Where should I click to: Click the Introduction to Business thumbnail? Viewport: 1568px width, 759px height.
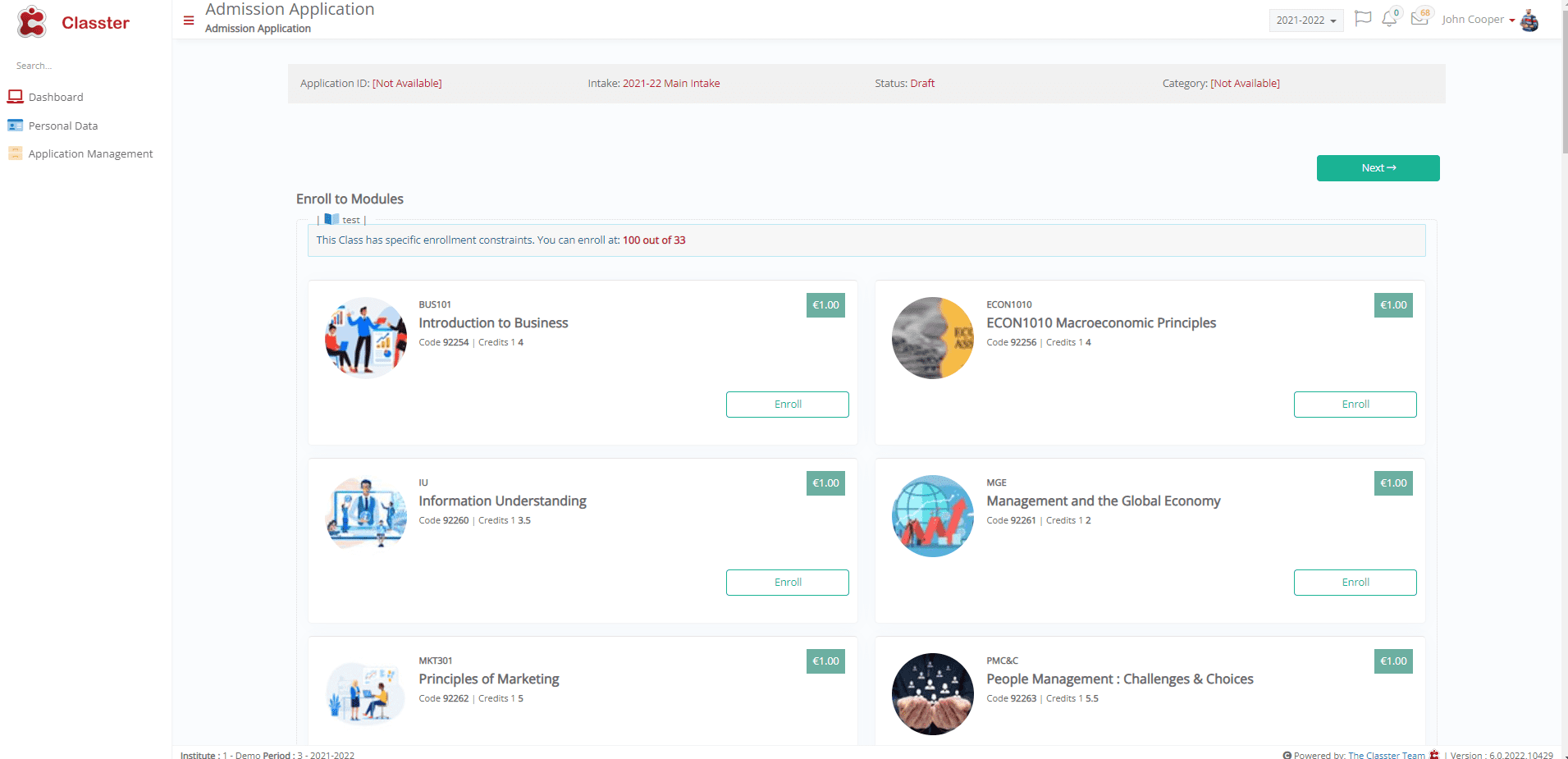366,337
